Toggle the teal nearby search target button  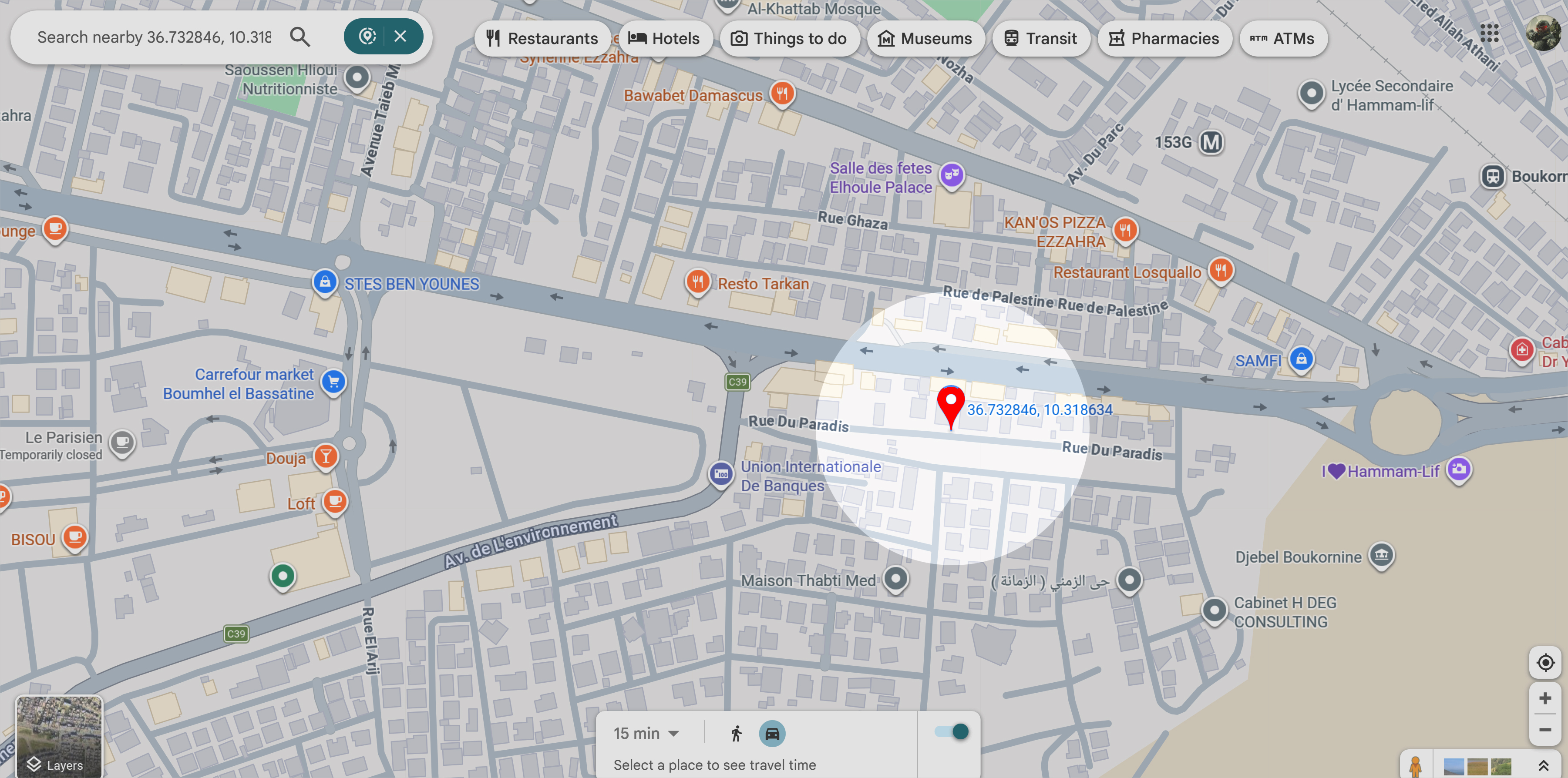367,37
